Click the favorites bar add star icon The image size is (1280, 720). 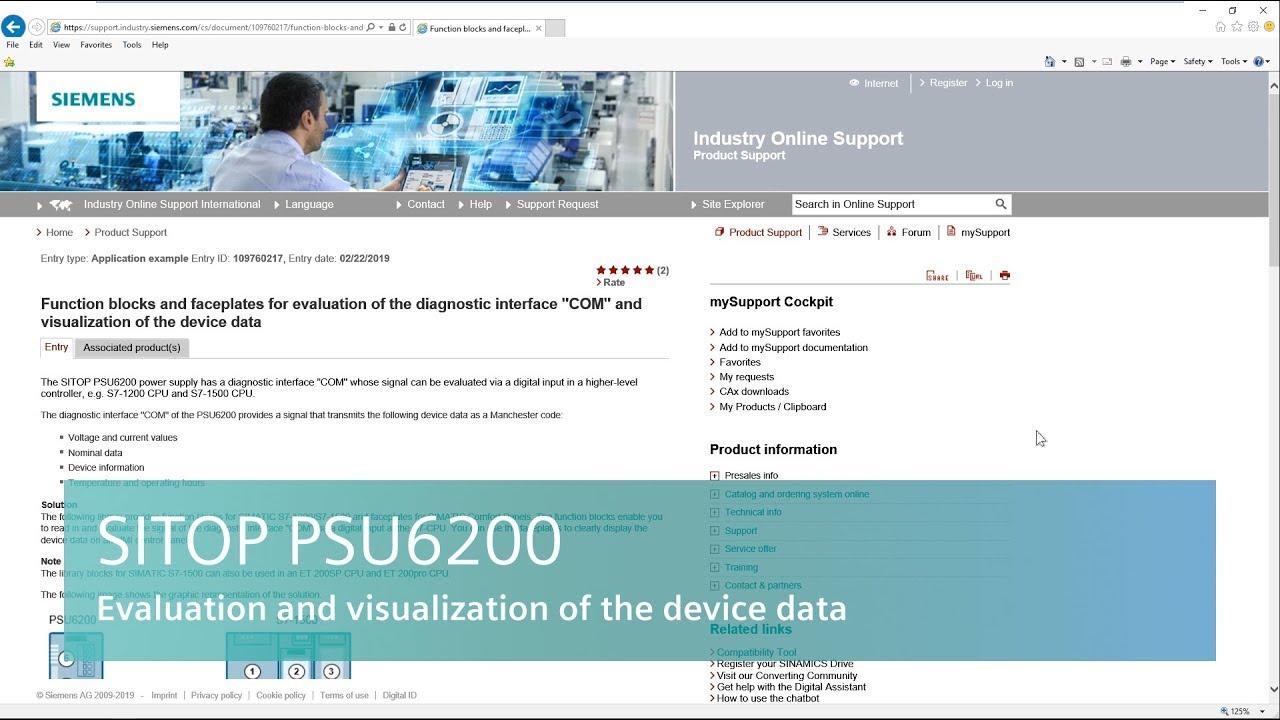click(x=10, y=62)
